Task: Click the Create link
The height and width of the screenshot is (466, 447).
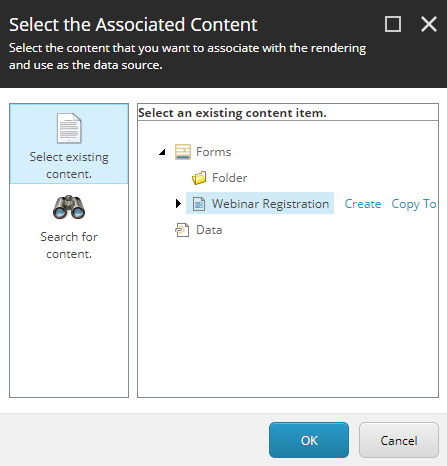Action: 363,204
